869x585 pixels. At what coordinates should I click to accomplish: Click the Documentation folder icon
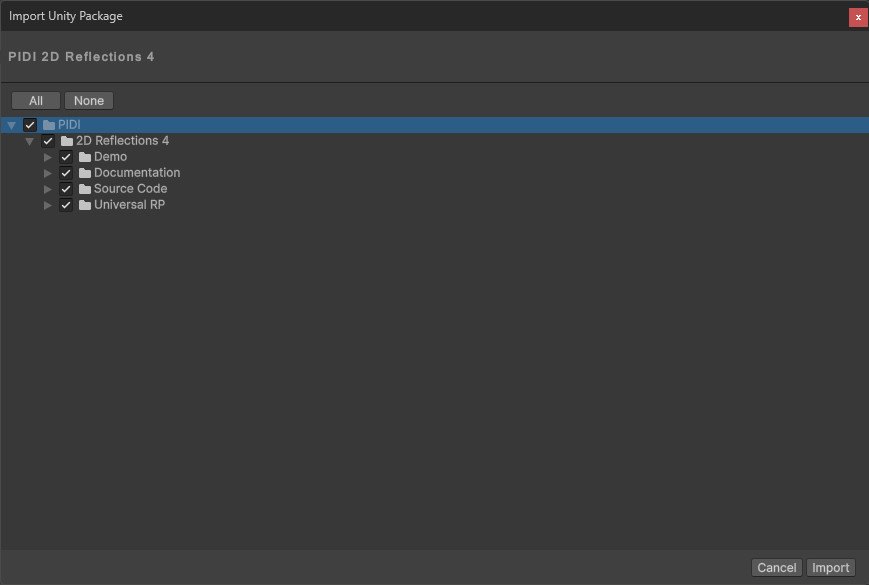pyautogui.click(x=85, y=173)
